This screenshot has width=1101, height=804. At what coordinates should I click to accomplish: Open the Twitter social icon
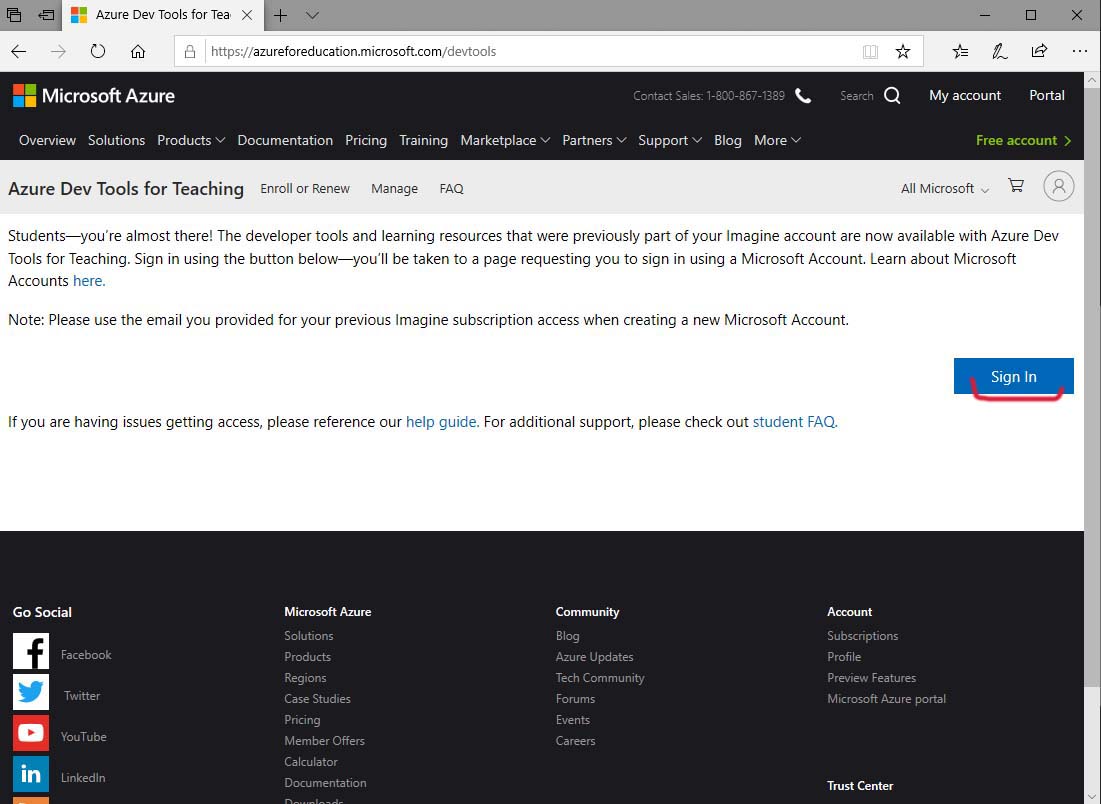point(31,692)
